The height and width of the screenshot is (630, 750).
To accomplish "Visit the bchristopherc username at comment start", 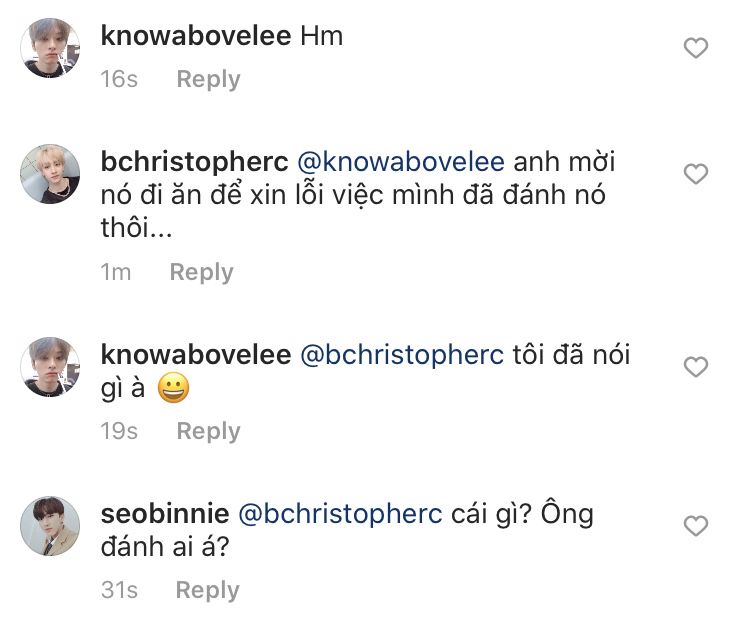I will pyautogui.click(x=194, y=162).
